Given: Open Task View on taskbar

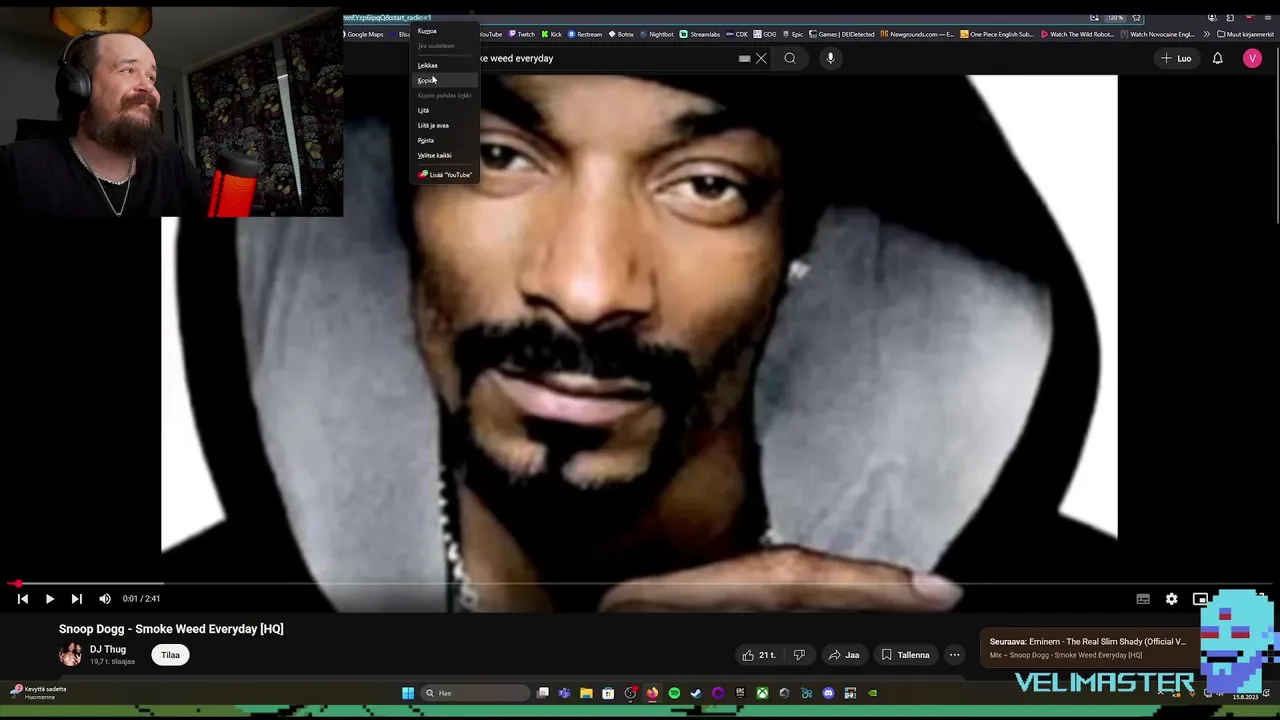Looking at the screenshot, I should pyautogui.click(x=543, y=693).
